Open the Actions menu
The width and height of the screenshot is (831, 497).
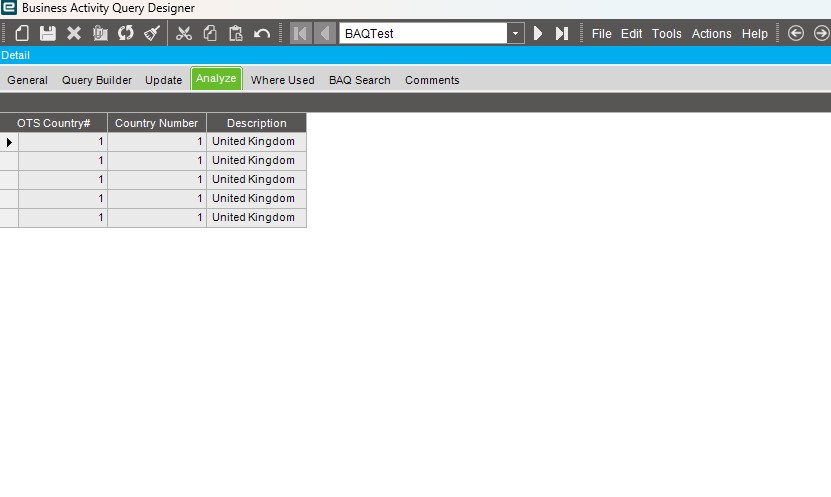coord(711,33)
